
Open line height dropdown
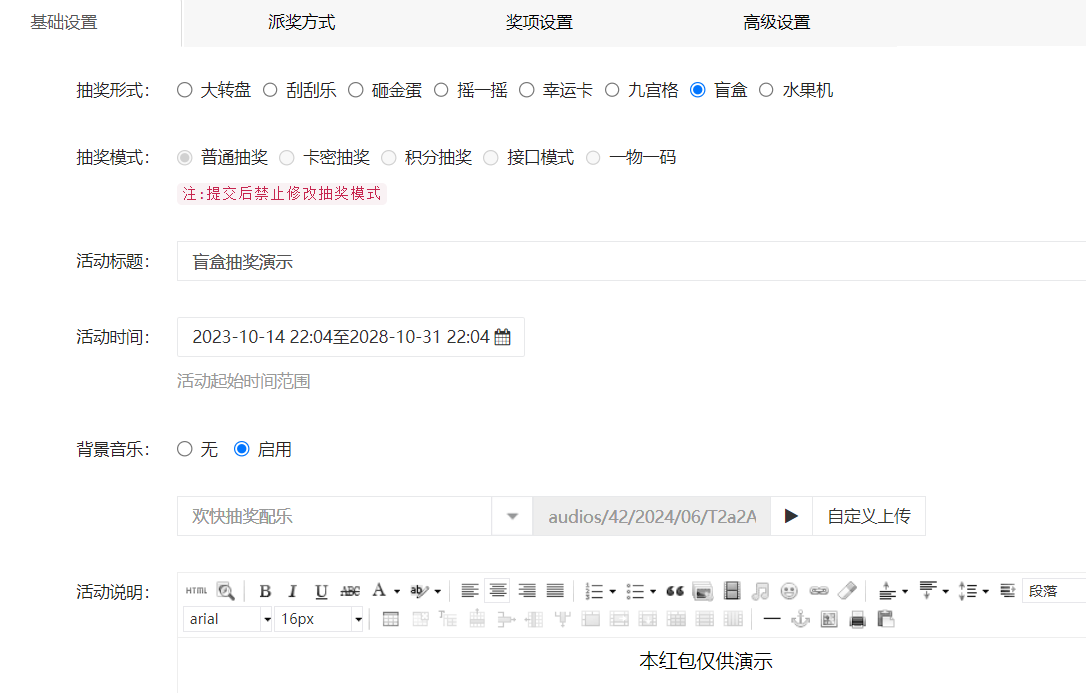(x=986, y=592)
